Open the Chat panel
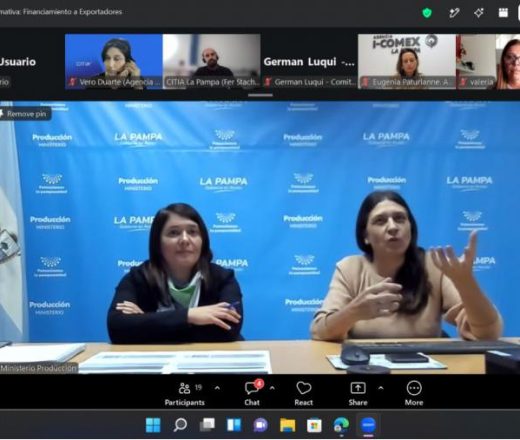520x440 pixels. click(x=252, y=394)
